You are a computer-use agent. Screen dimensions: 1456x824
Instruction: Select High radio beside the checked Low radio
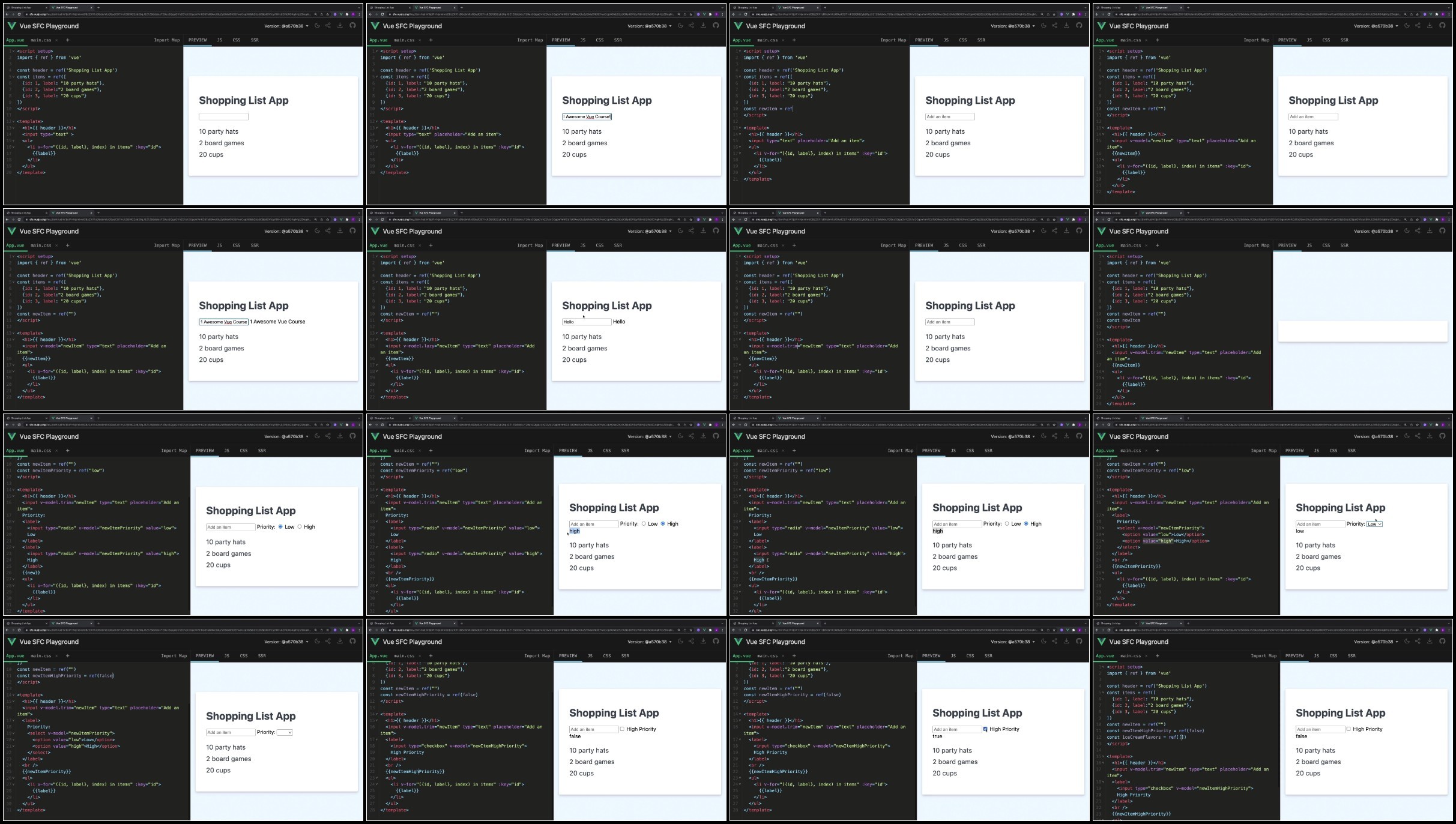coord(300,527)
